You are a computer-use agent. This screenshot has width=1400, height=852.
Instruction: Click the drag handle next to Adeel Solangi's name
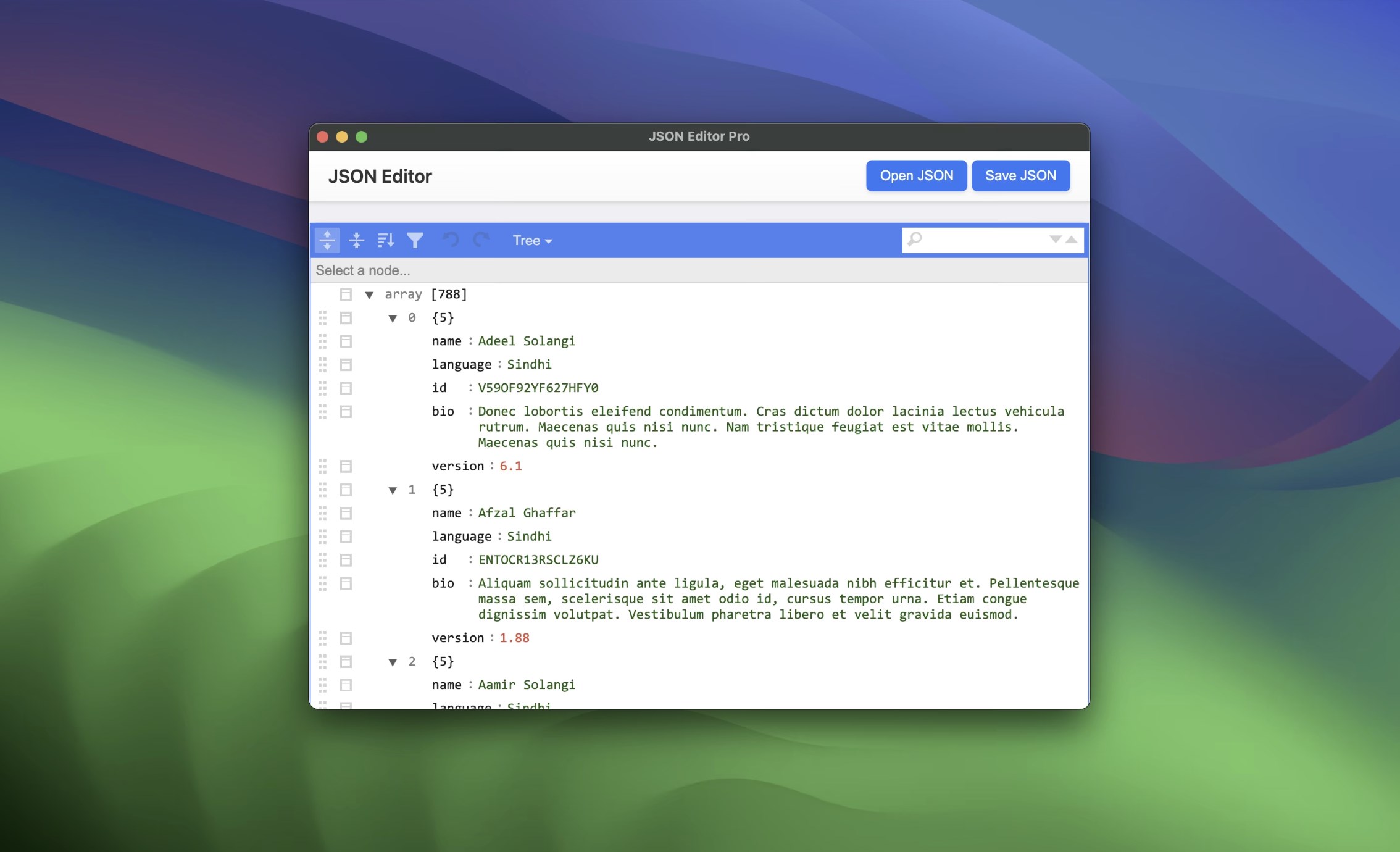[x=322, y=340]
